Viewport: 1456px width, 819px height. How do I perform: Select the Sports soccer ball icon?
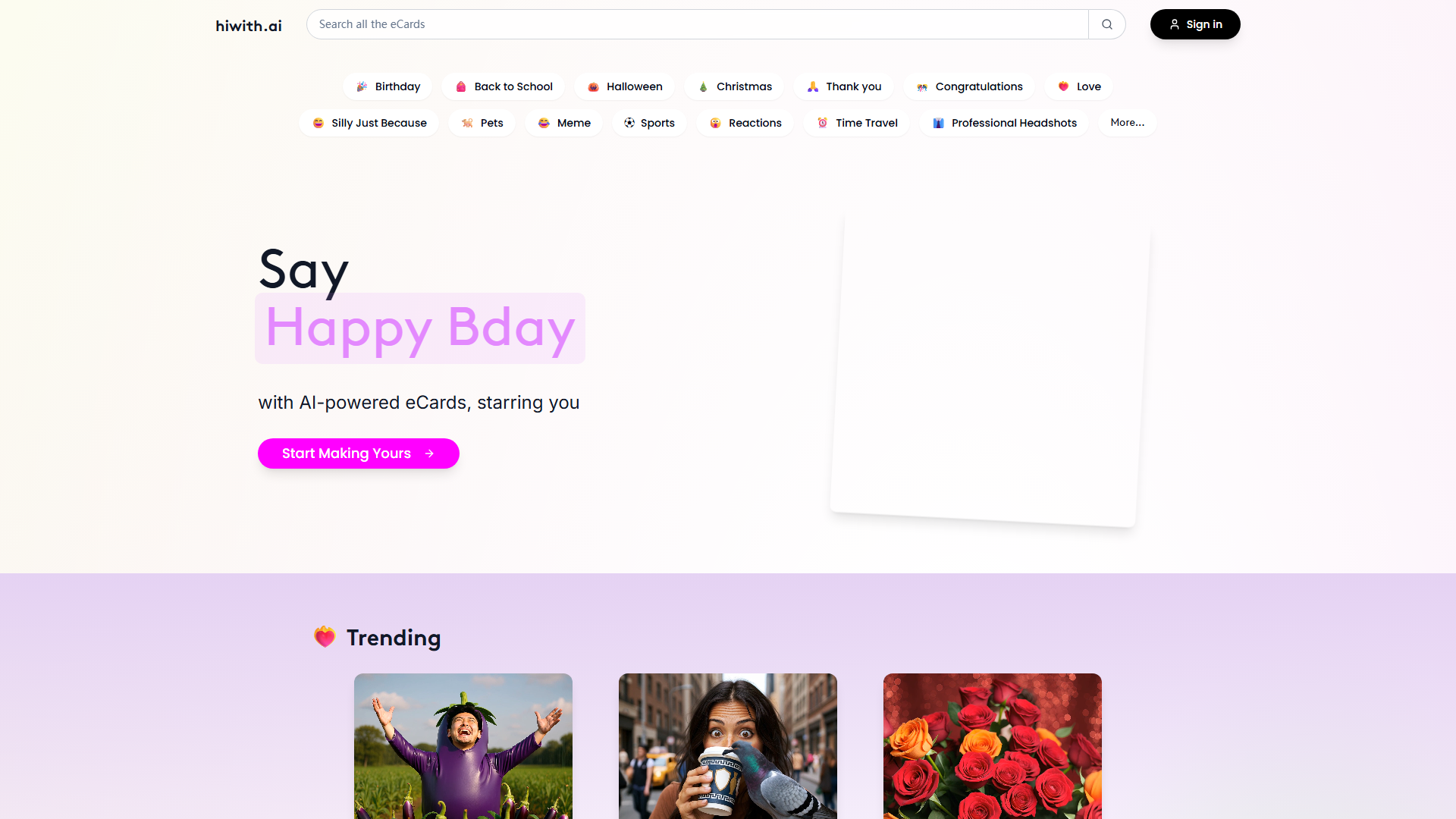pyautogui.click(x=629, y=122)
